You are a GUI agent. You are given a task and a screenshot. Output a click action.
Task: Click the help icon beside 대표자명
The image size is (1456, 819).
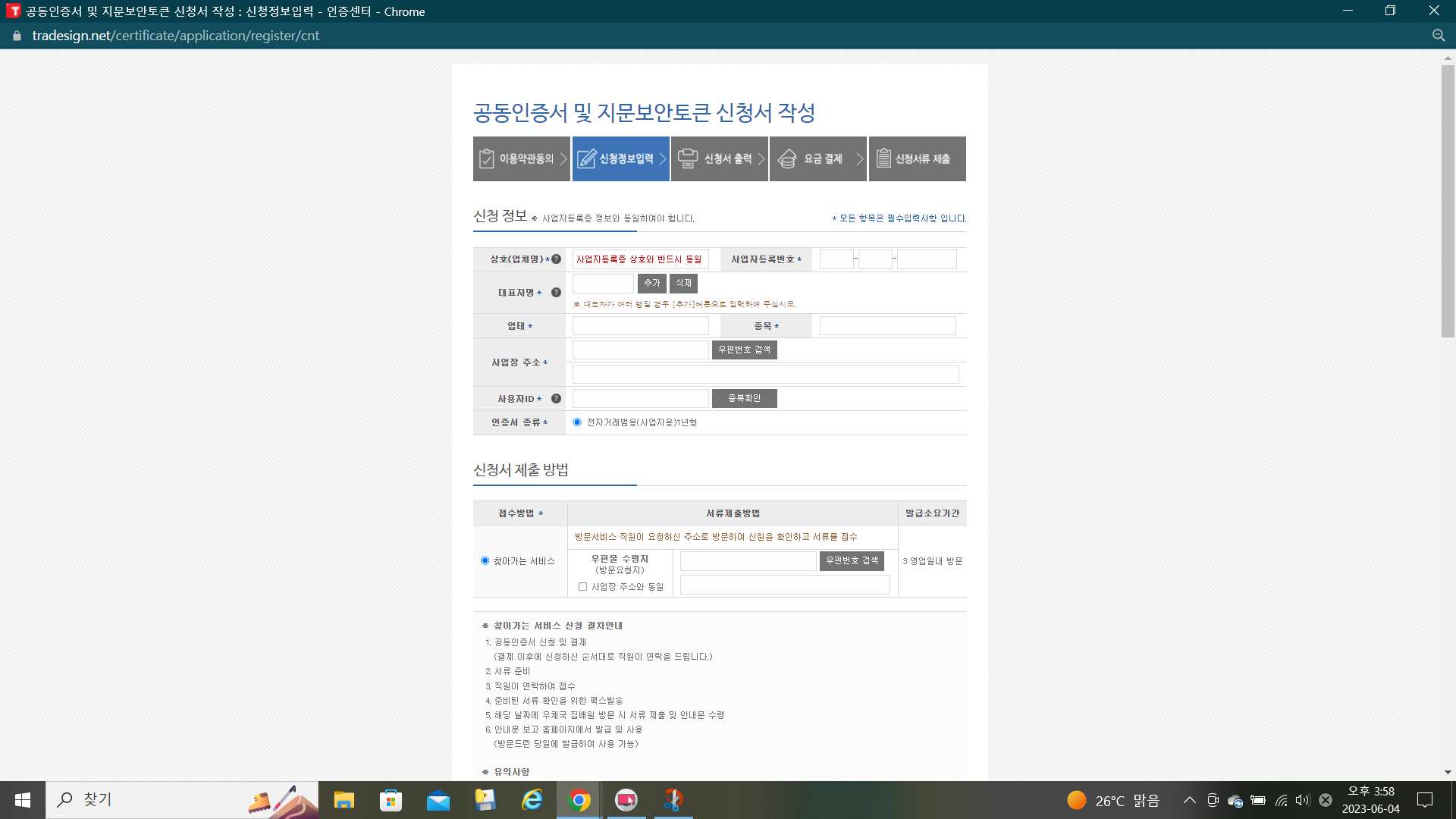[556, 293]
